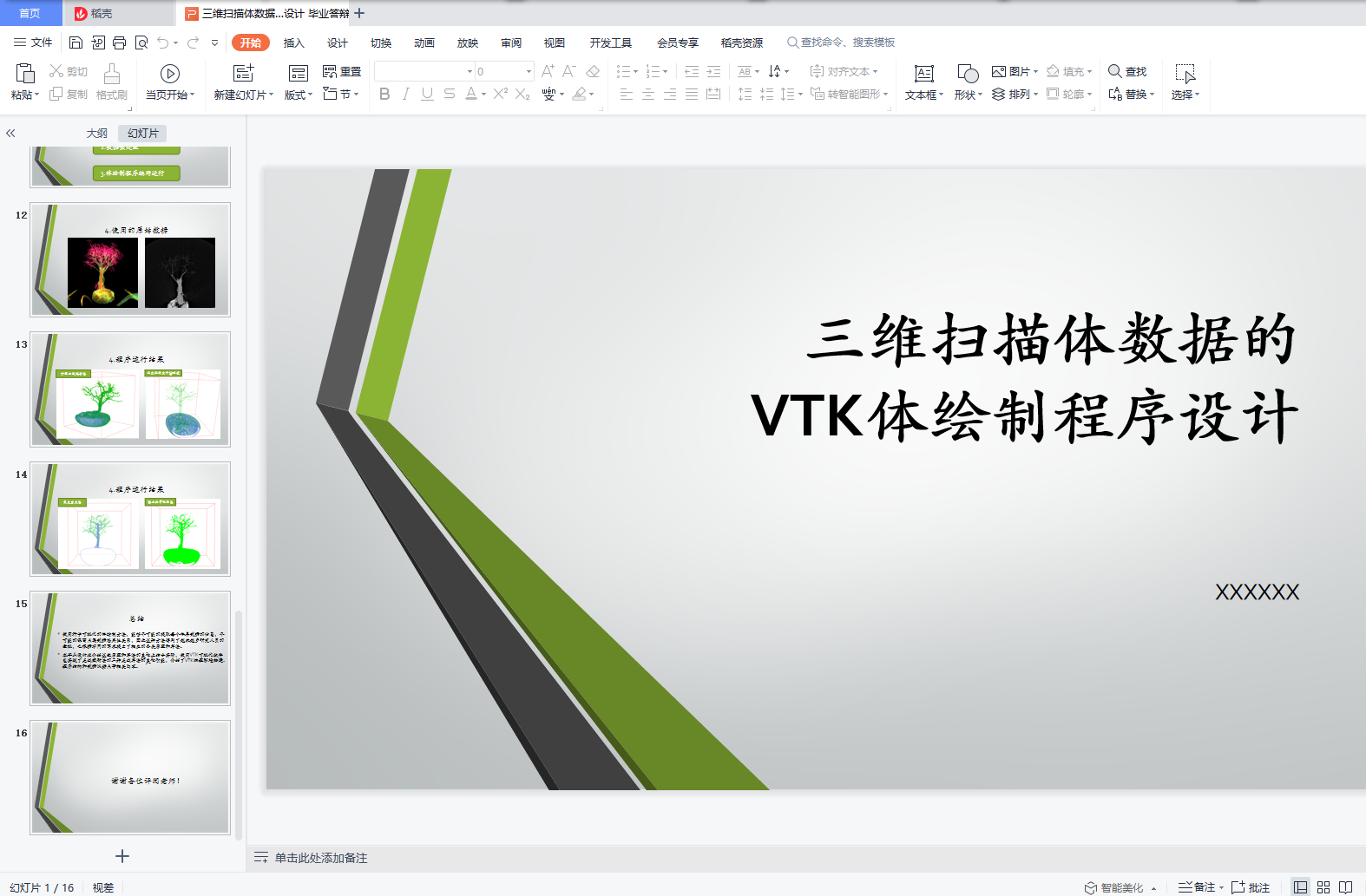Switch to Outline (大纲) panel tab
This screenshot has height=896, width=1366.
click(x=97, y=133)
